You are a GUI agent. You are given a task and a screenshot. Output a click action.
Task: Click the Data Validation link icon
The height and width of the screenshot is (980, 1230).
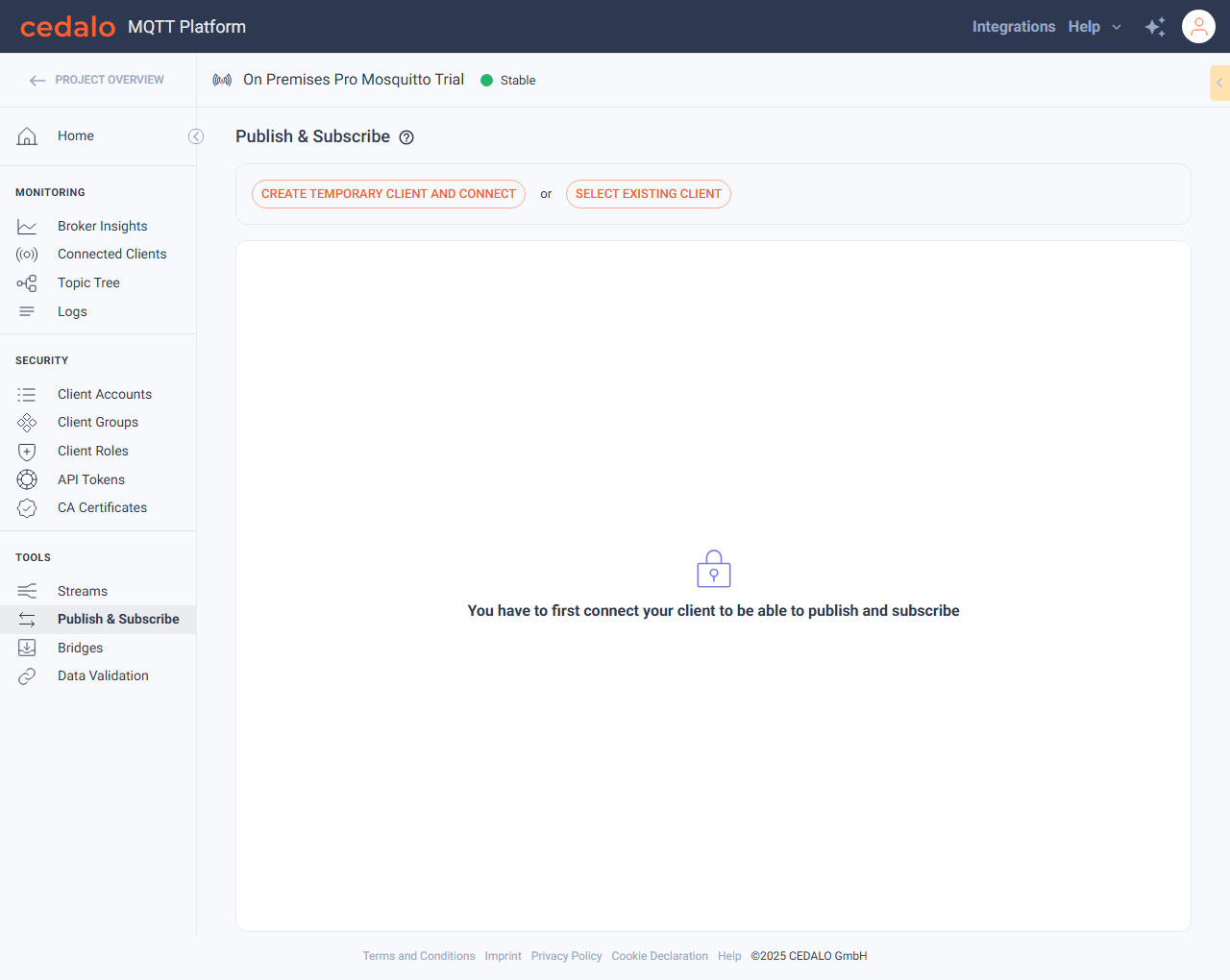27,676
